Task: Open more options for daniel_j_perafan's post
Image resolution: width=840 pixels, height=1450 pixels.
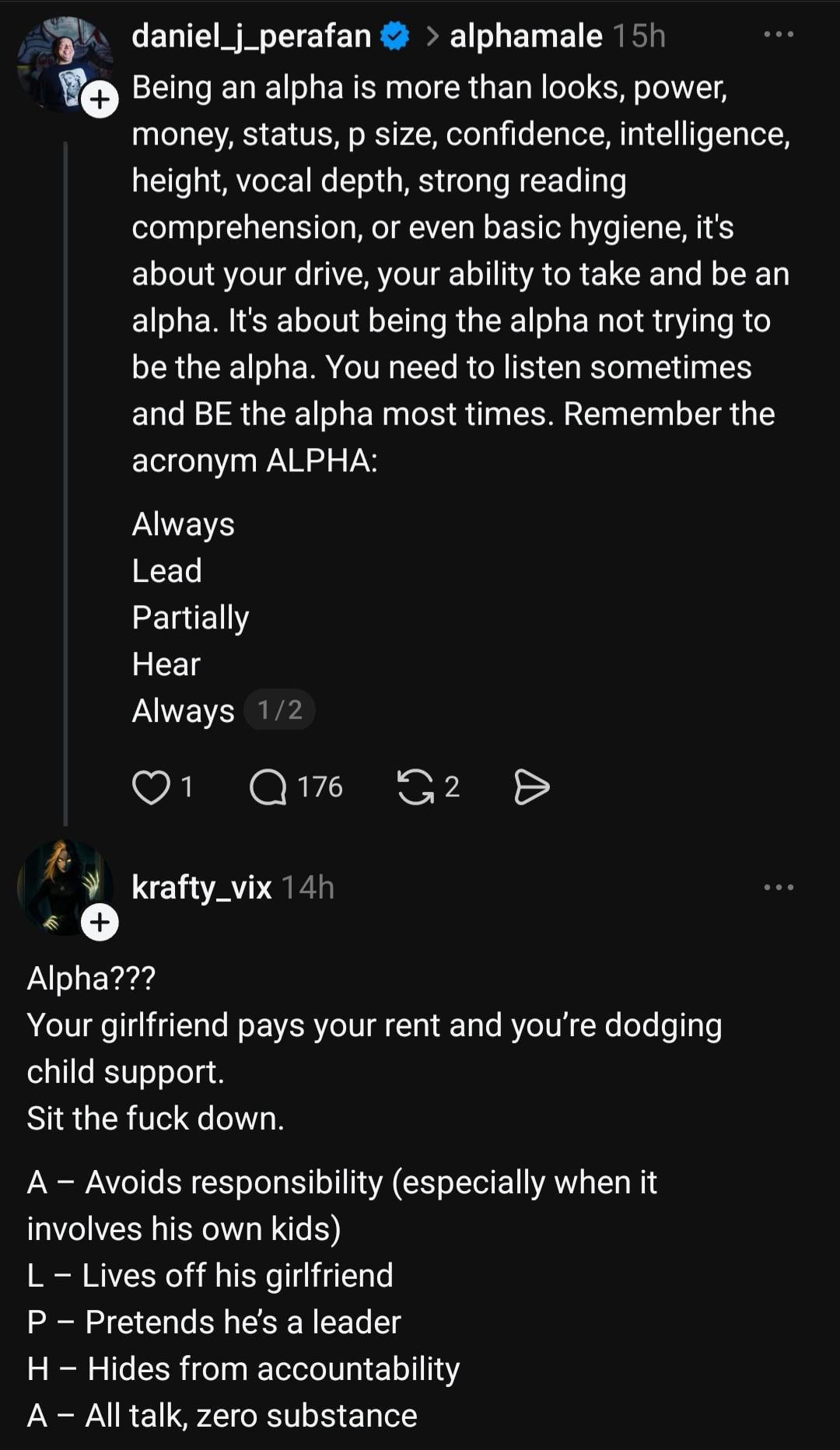Action: pyautogui.click(x=779, y=35)
